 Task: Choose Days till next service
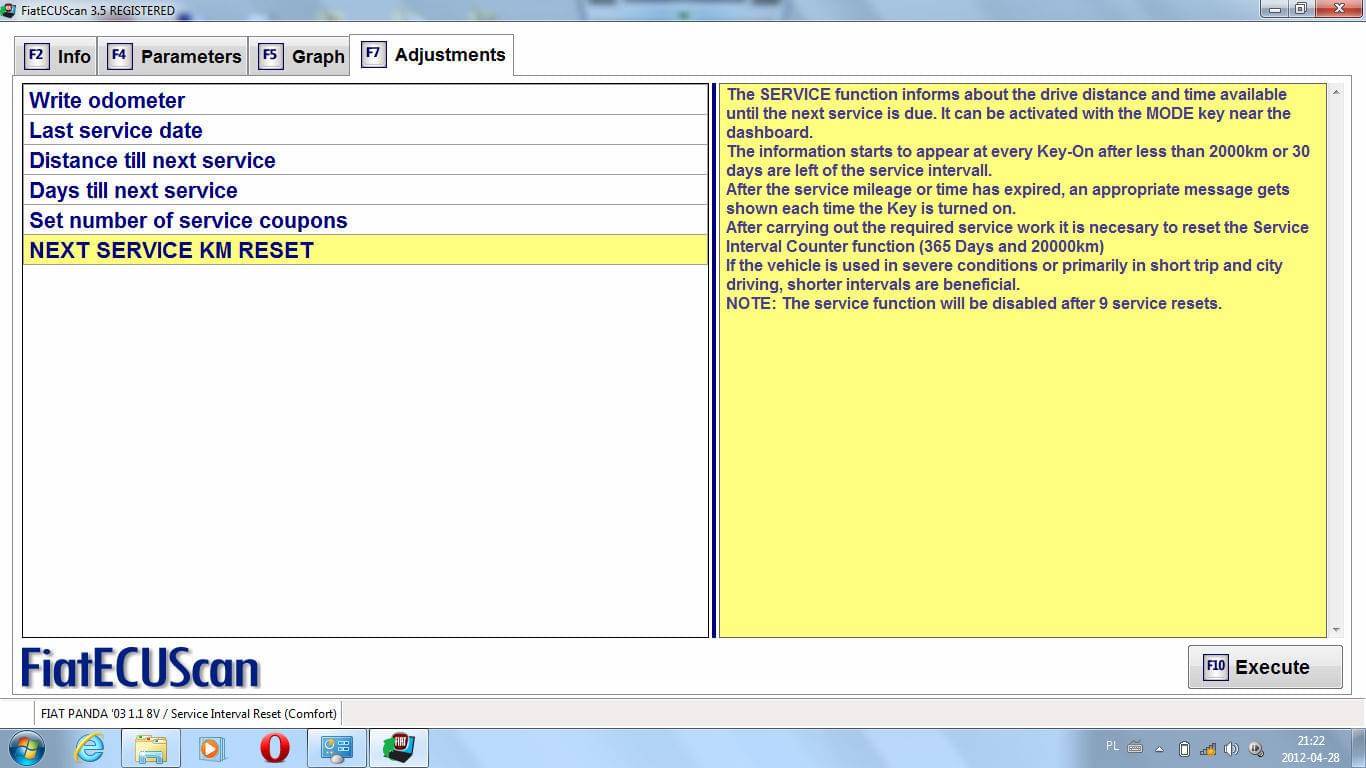(x=365, y=190)
